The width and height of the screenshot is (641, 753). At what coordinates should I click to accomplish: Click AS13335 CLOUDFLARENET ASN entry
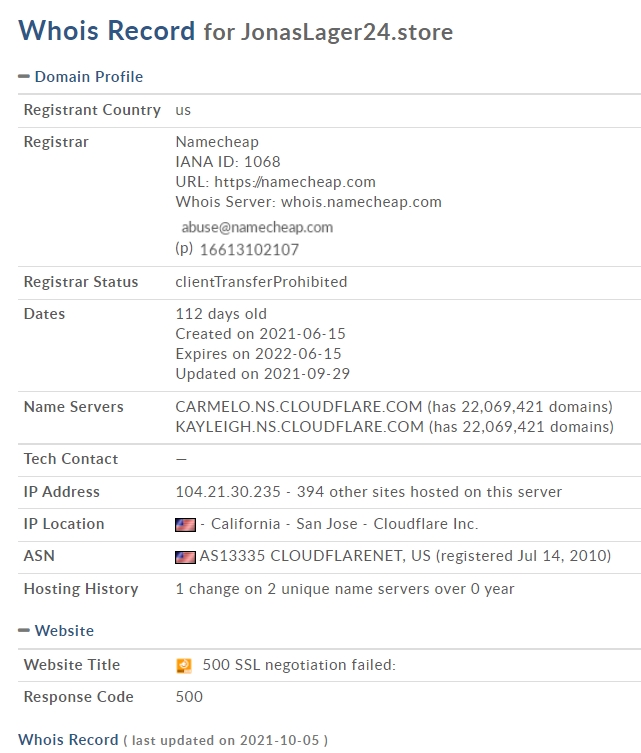(x=315, y=556)
